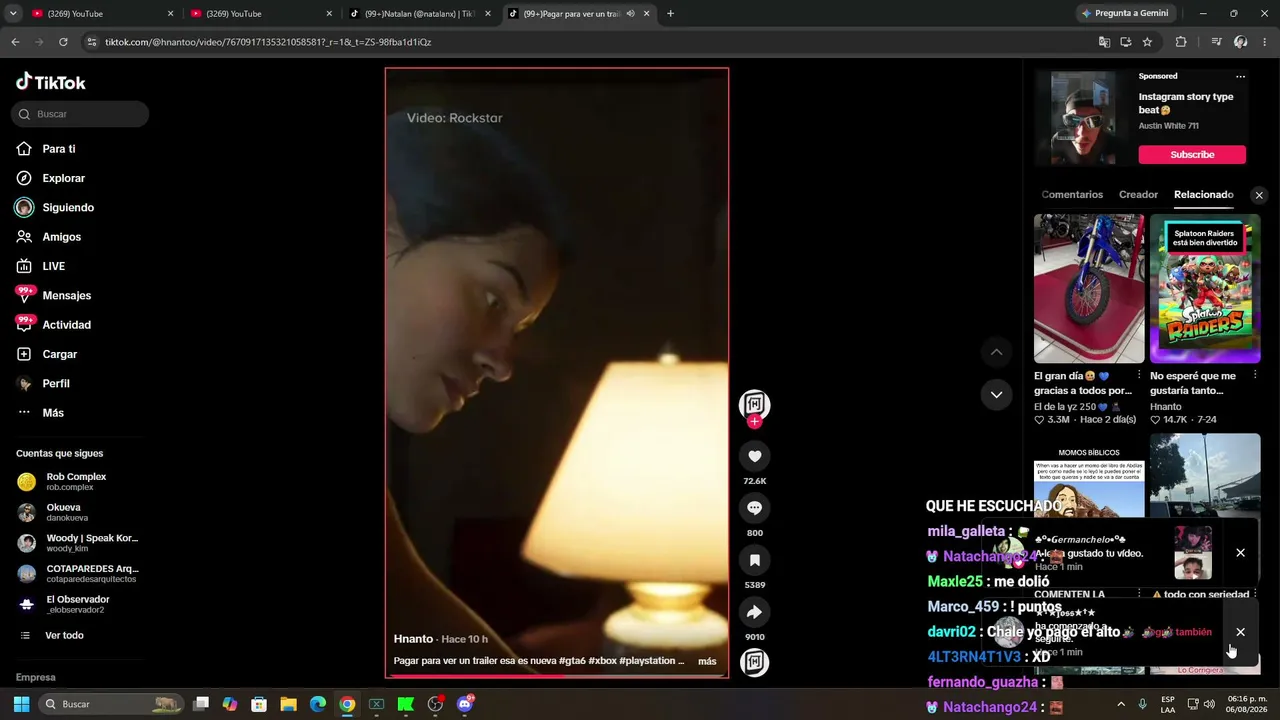Open Chrome three-dot menu
This screenshot has height=720, width=1280.
(1264, 42)
